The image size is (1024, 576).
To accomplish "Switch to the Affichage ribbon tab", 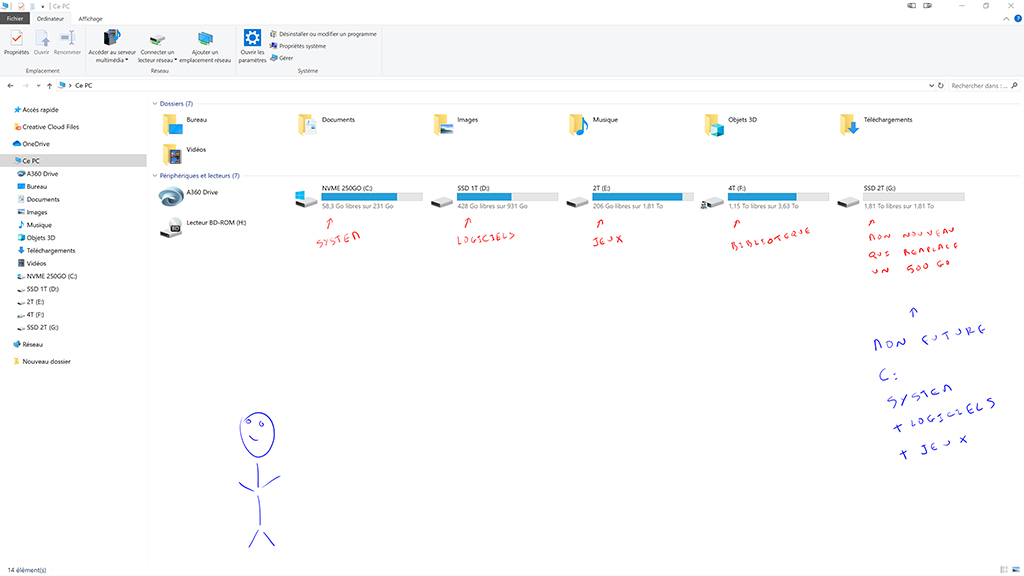I will pyautogui.click(x=90, y=18).
